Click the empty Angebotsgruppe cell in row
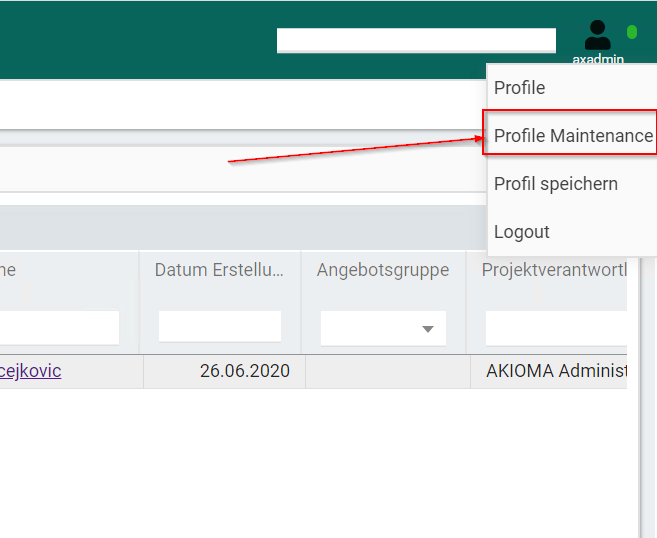The width and height of the screenshot is (657, 538). point(386,371)
